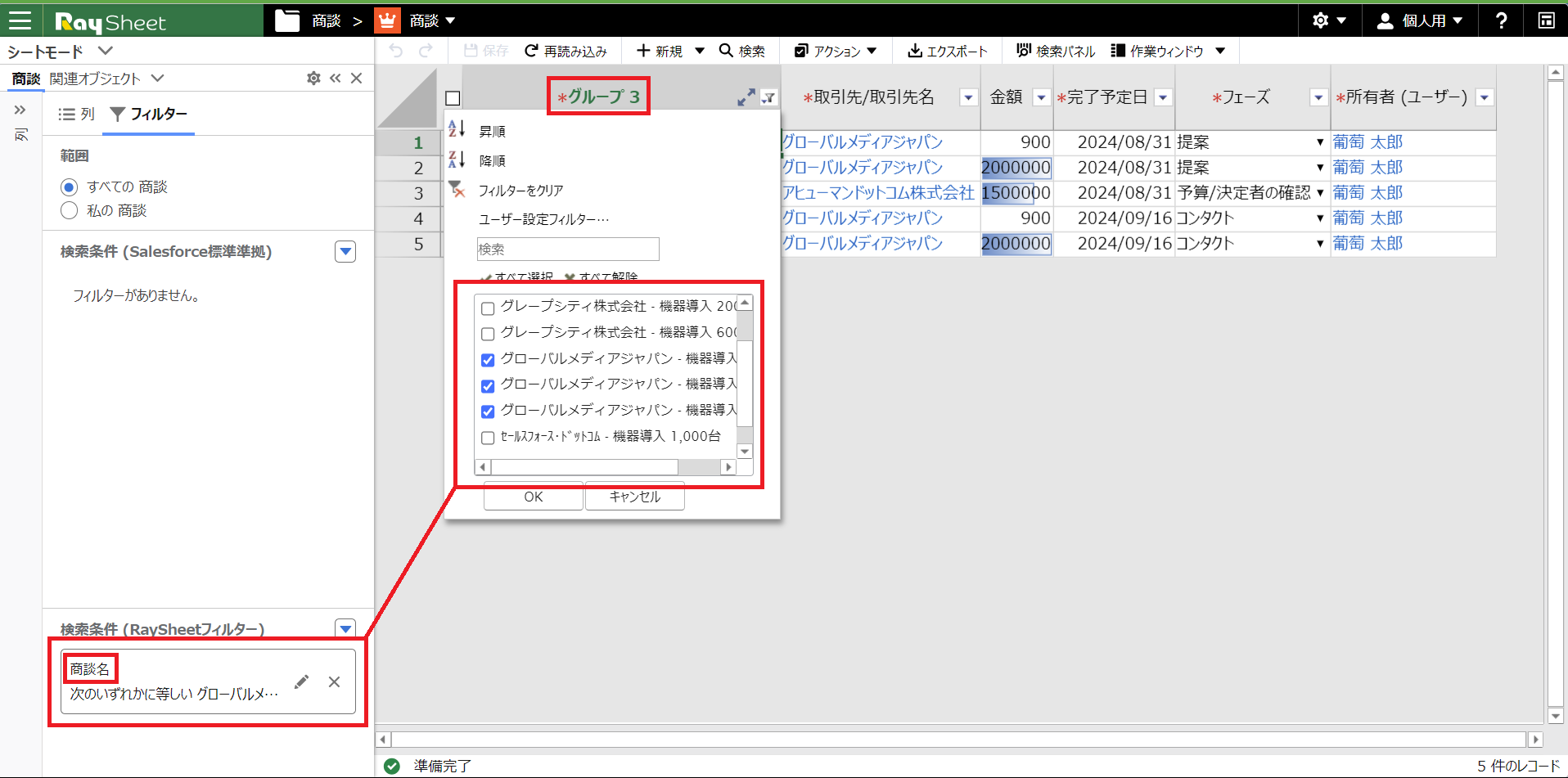Reload records with 再読み込み
Viewport: 1568px width, 778px height.
click(x=565, y=51)
